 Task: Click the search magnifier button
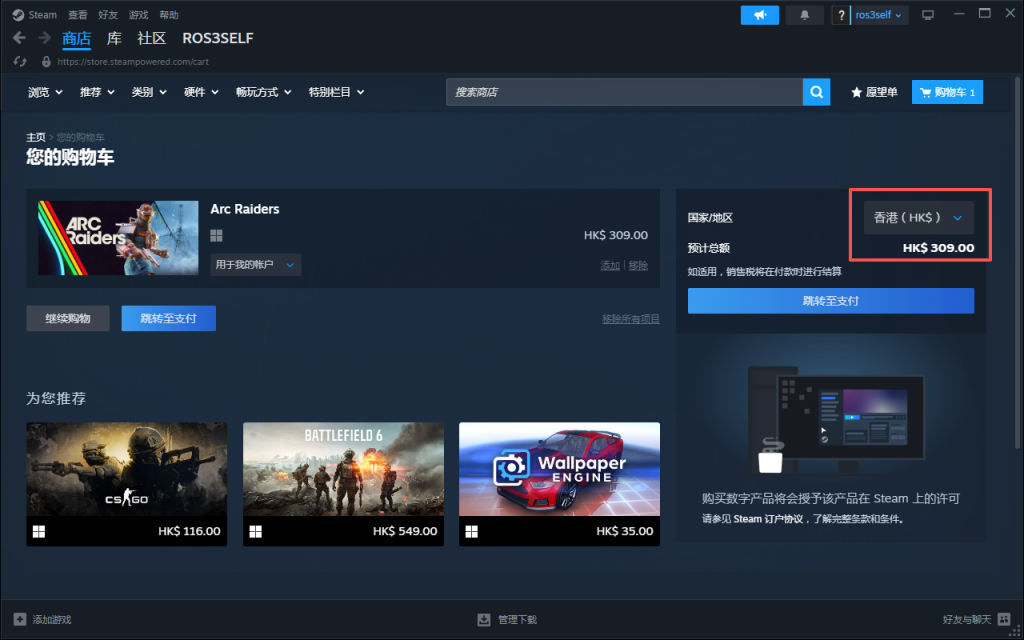(817, 92)
